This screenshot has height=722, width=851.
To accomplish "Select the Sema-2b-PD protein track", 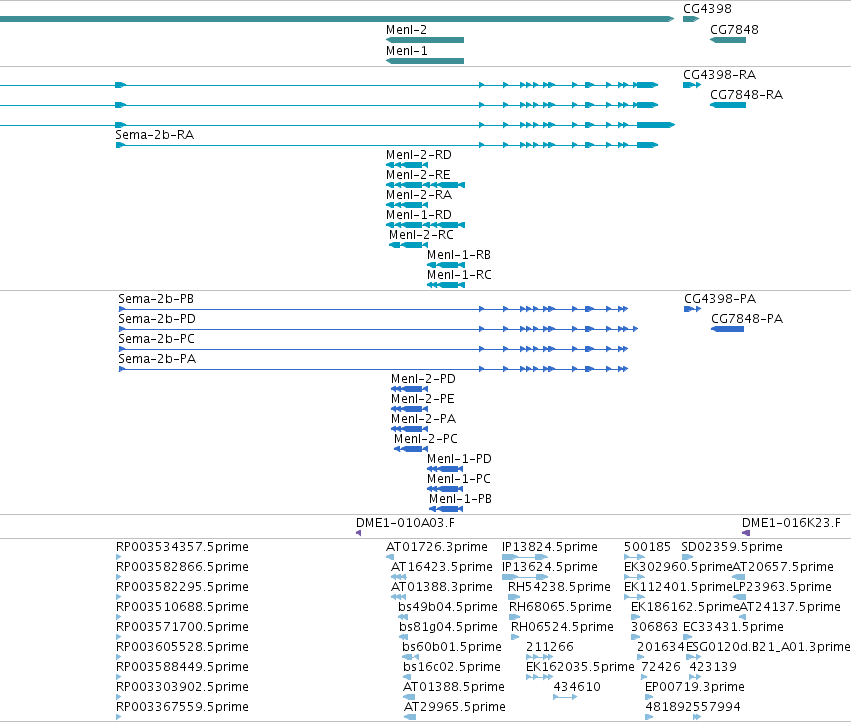I will point(378,329).
